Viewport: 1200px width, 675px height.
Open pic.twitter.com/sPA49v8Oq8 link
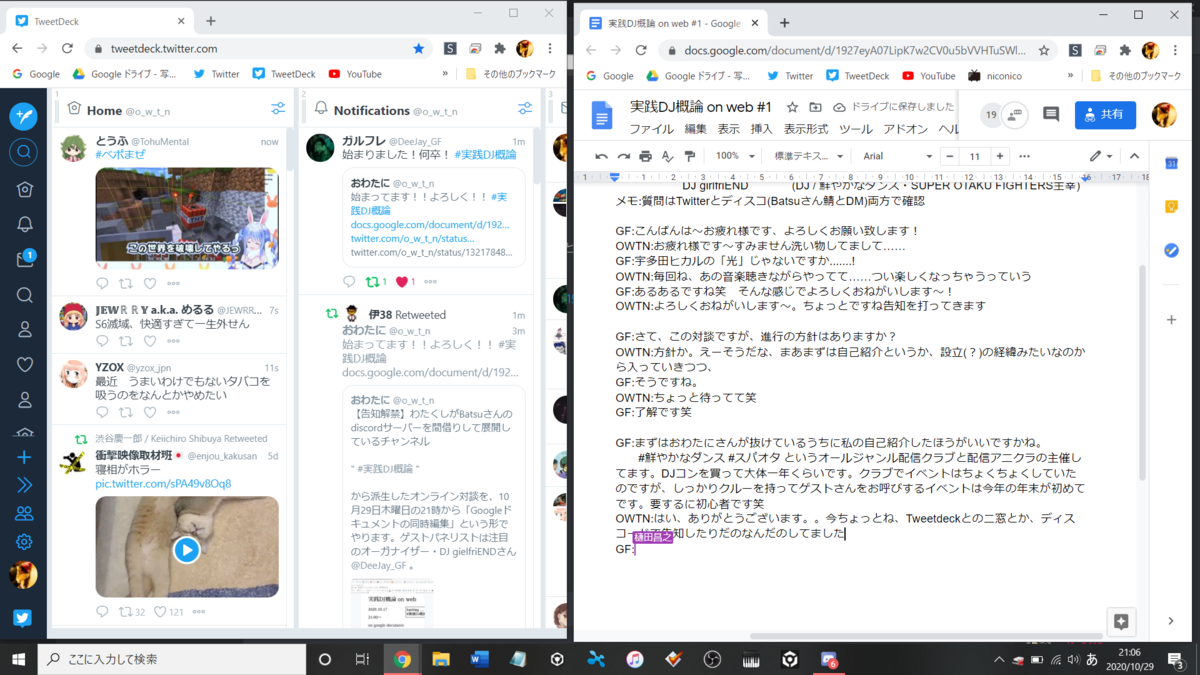(163, 484)
